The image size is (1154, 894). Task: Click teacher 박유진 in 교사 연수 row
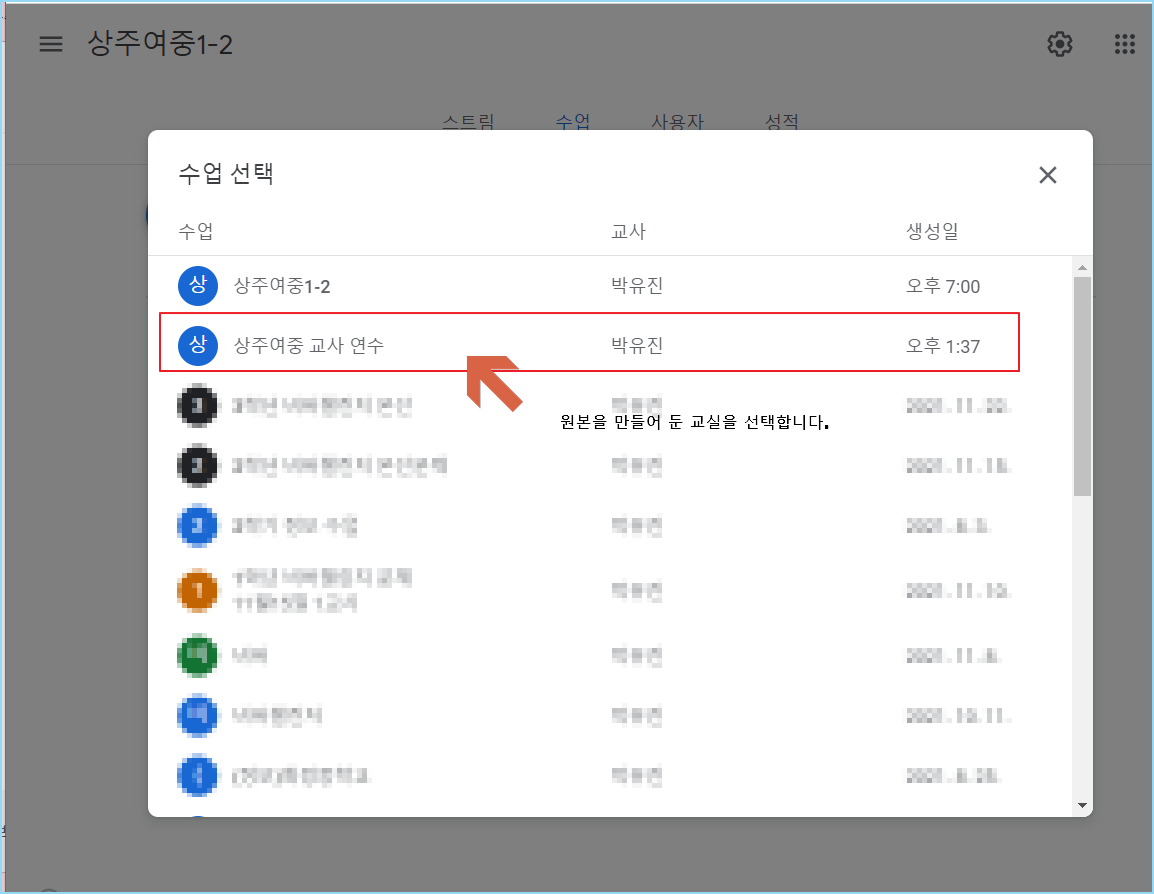[637, 345]
